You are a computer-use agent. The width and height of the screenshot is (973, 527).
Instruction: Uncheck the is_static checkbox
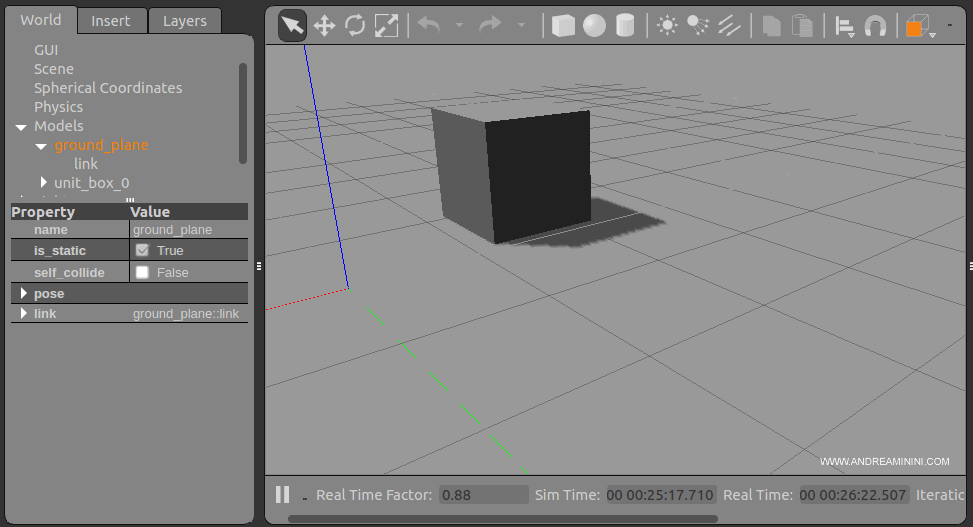(x=142, y=250)
